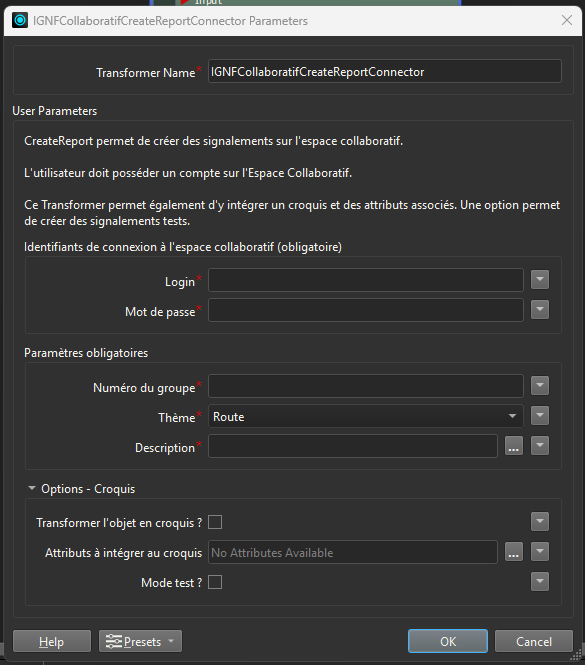The width and height of the screenshot is (585, 665).
Task: Click the 'User Parameters' heading
Action: [x=55, y=111]
